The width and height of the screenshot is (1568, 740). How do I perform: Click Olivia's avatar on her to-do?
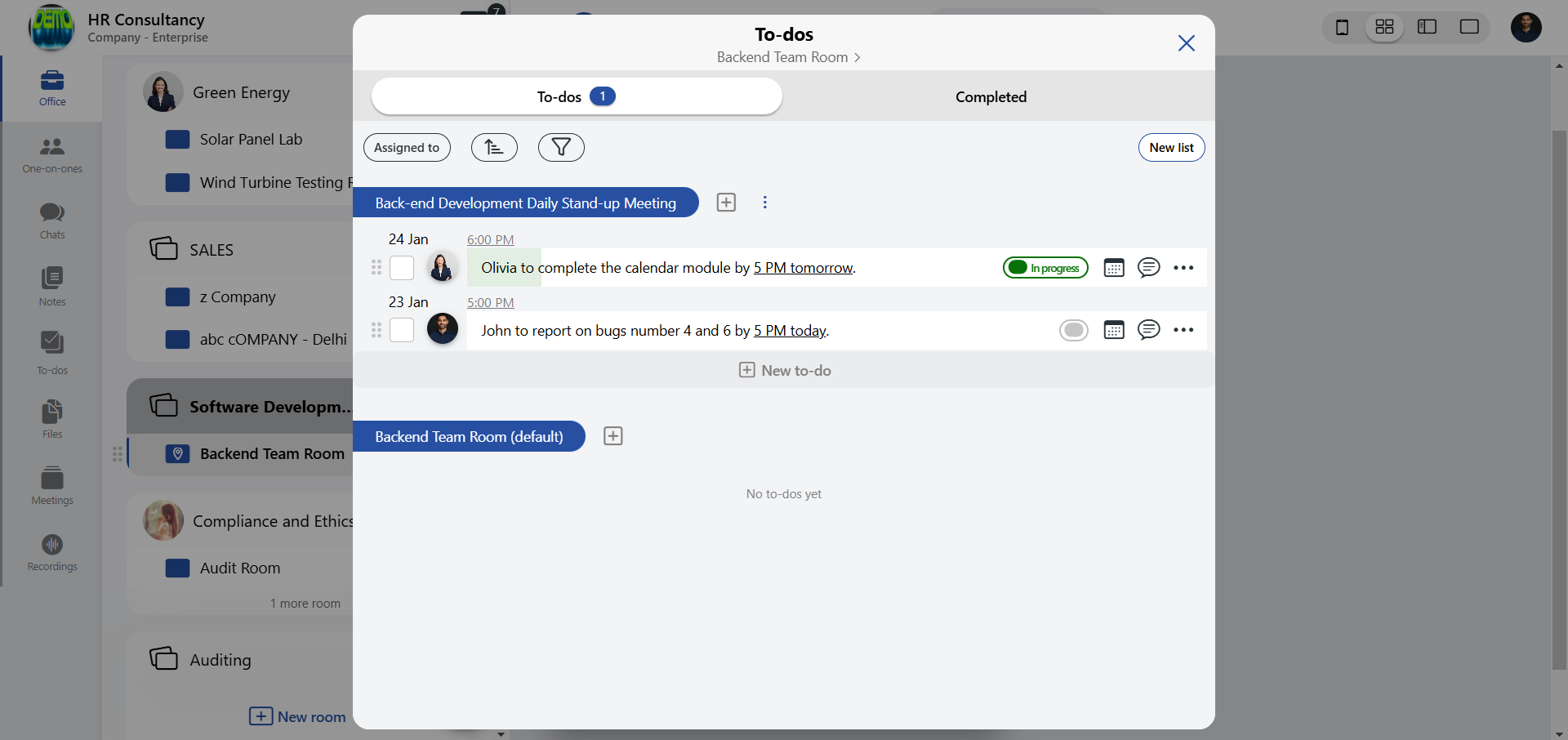click(442, 267)
